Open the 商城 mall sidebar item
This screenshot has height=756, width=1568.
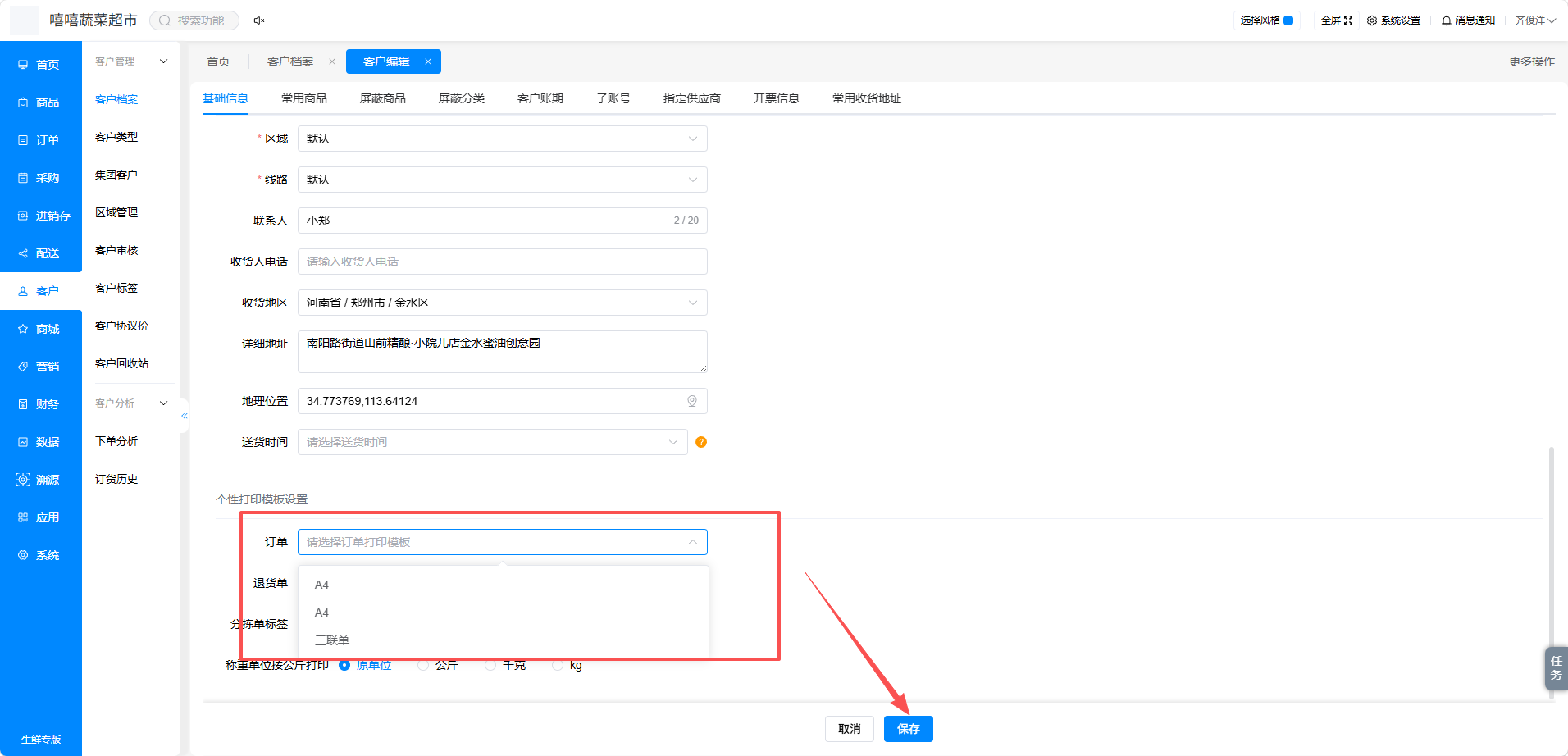[41, 329]
